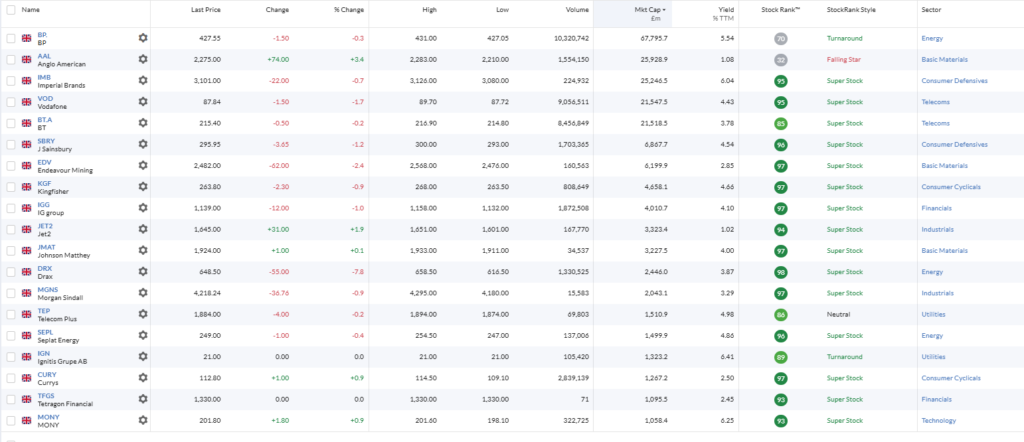Open the gear icon for Jet2
The height and width of the screenshot is (442, 1024).
tap(143, 229)
